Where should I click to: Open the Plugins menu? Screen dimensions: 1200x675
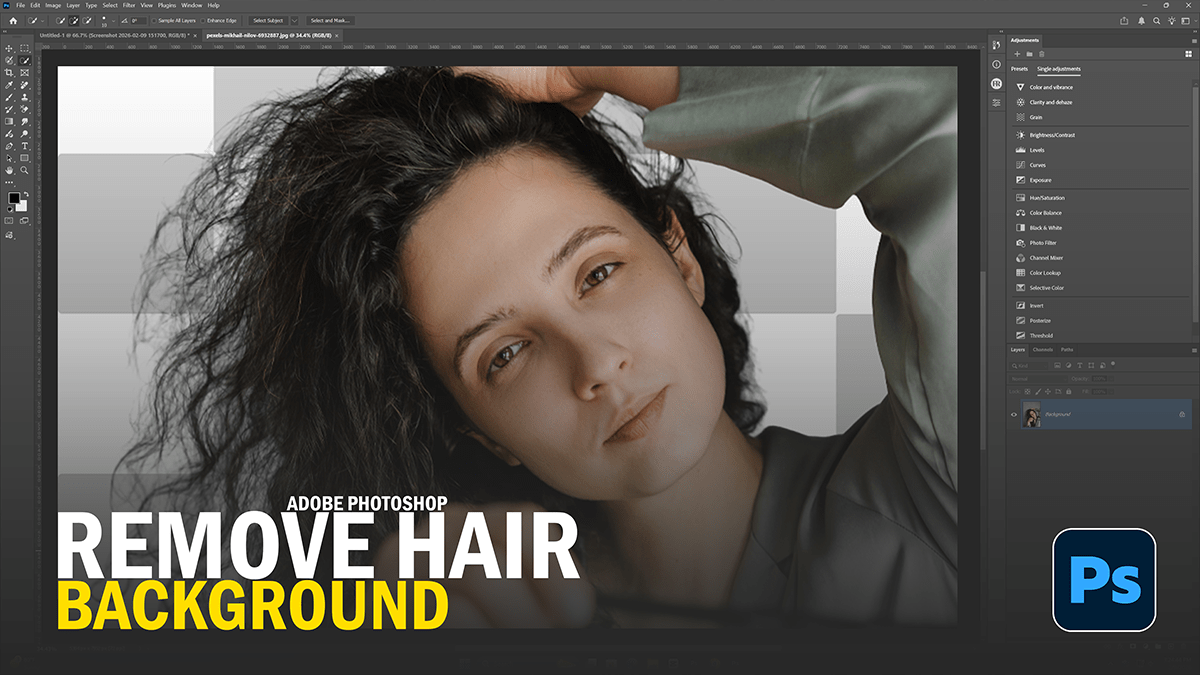pyautogui.click(x=165, y=5)
